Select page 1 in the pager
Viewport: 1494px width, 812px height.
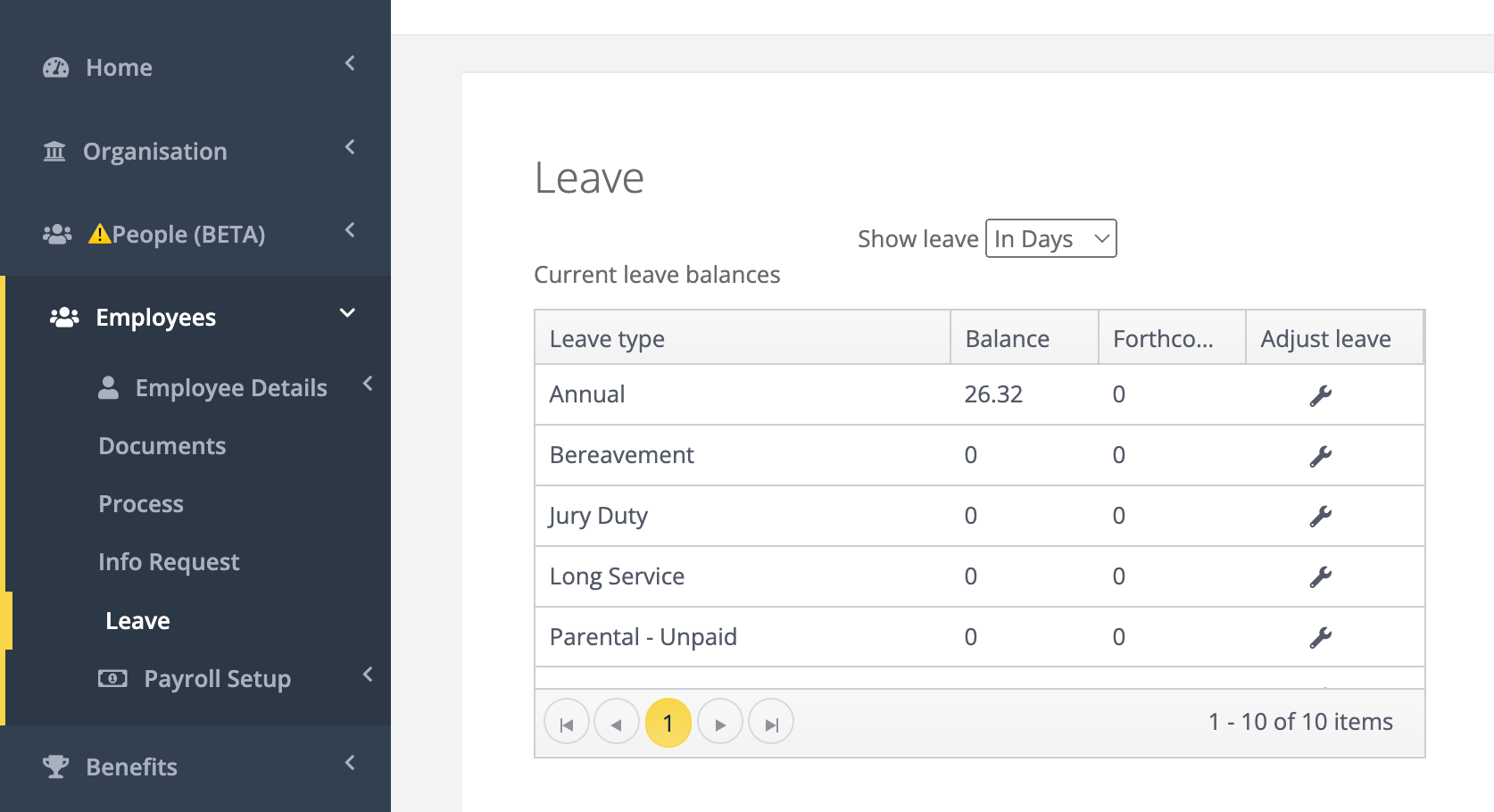pyautogui.click(x=668, y=722)
